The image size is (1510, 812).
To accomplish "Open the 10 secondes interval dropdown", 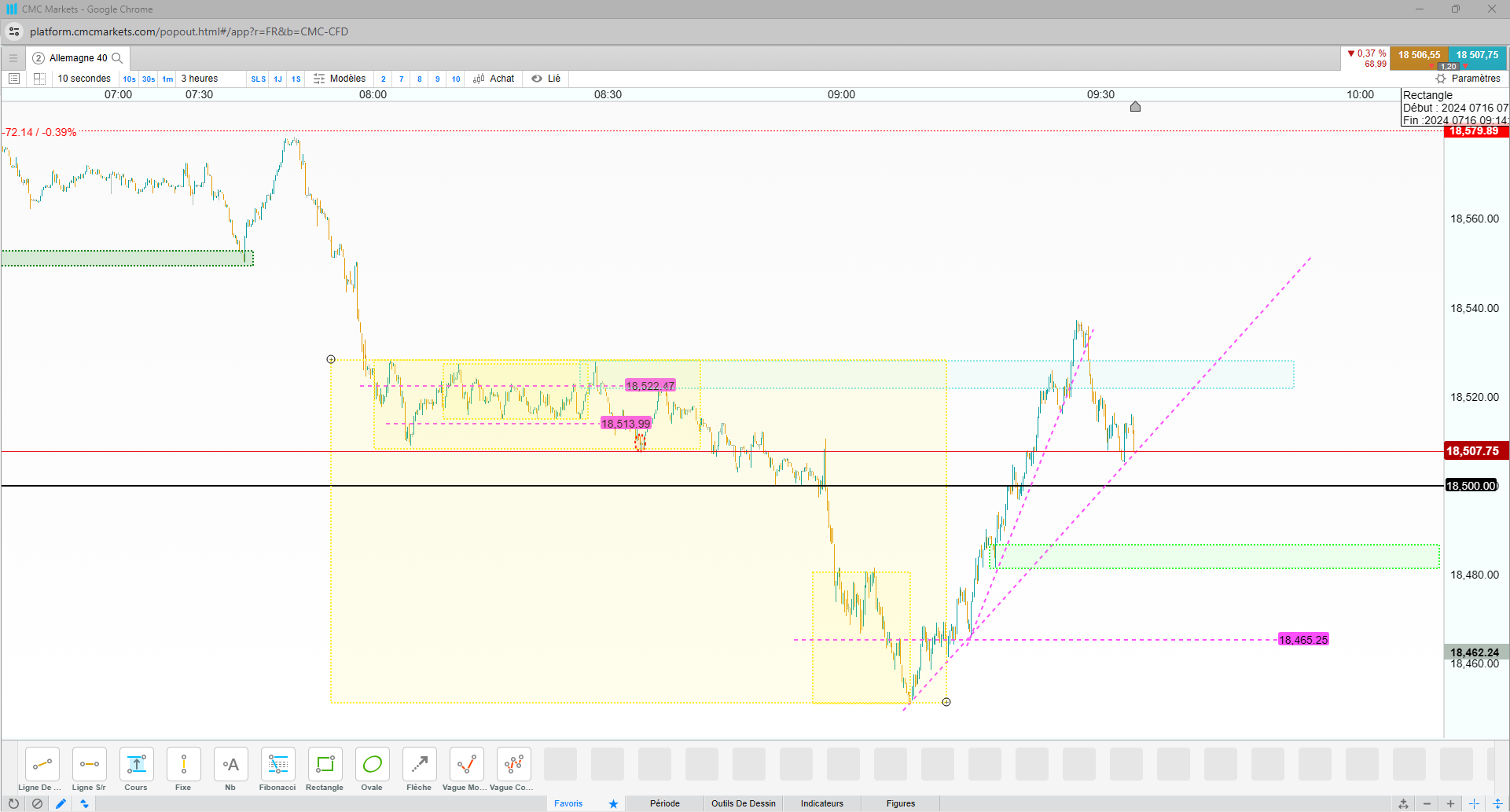I will (x=84, y=79).
